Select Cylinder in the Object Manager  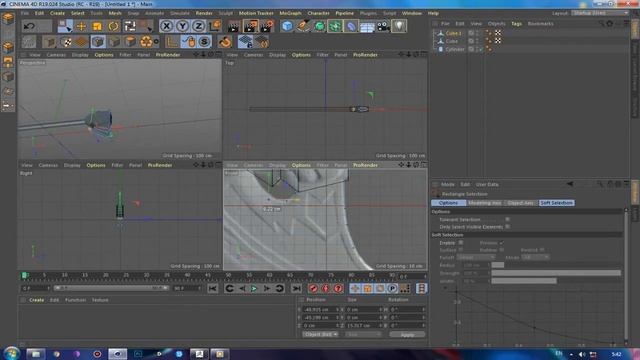click(455, 49)
